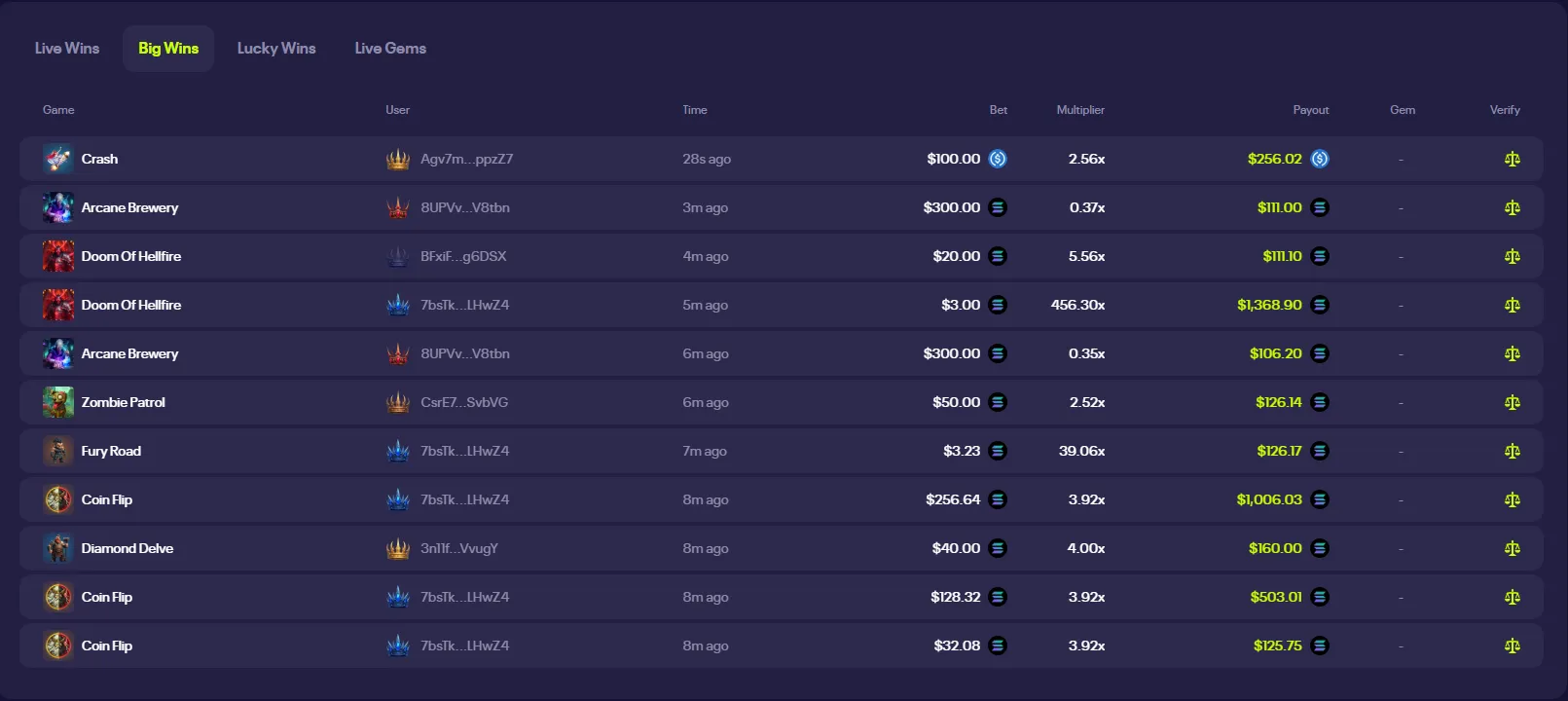Click the coin icon next to $256.02 payout
The image size is (1568, 701).
tap(1320, 159)
